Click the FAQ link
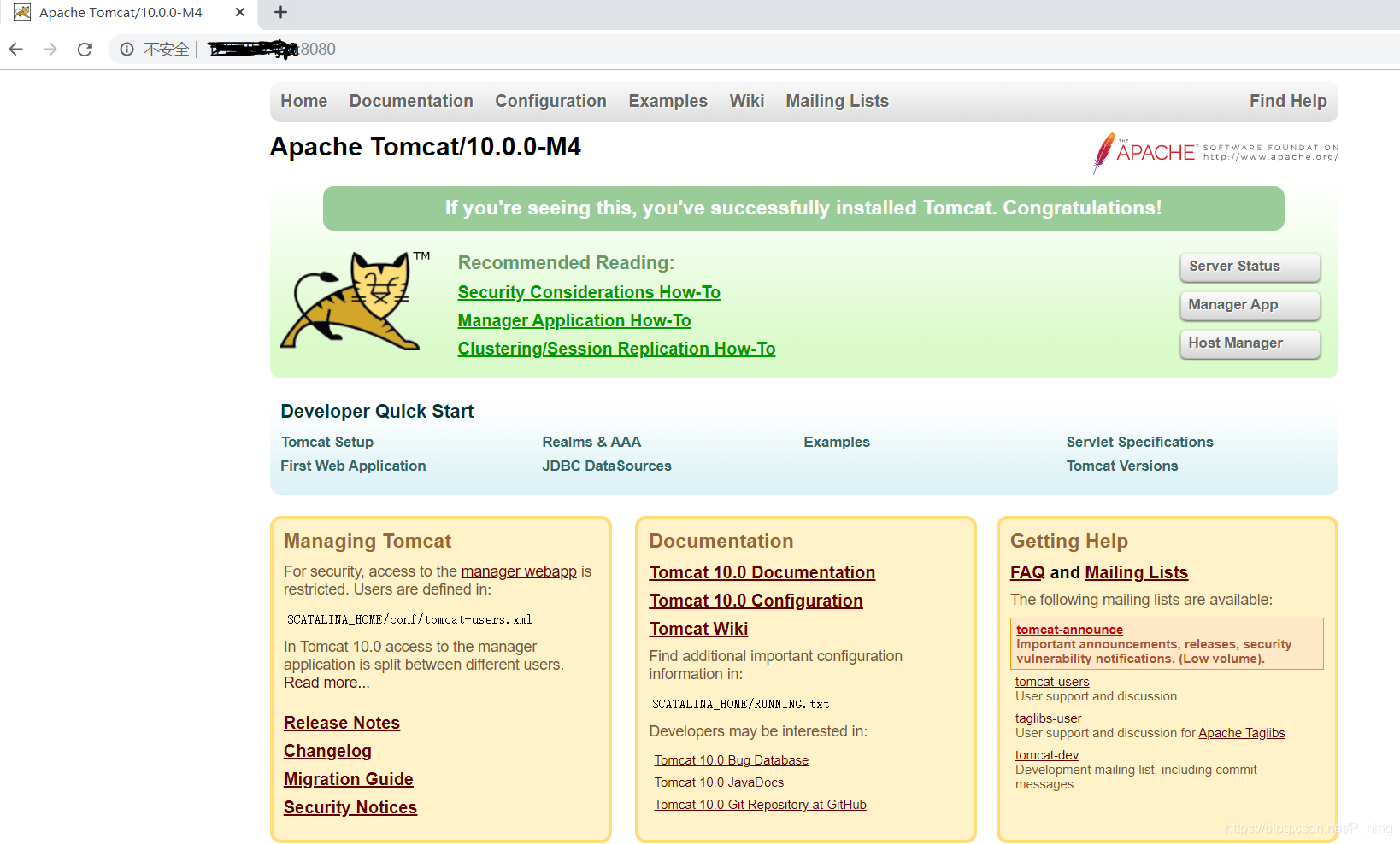1400x844 pixels. pos(1027,572)
